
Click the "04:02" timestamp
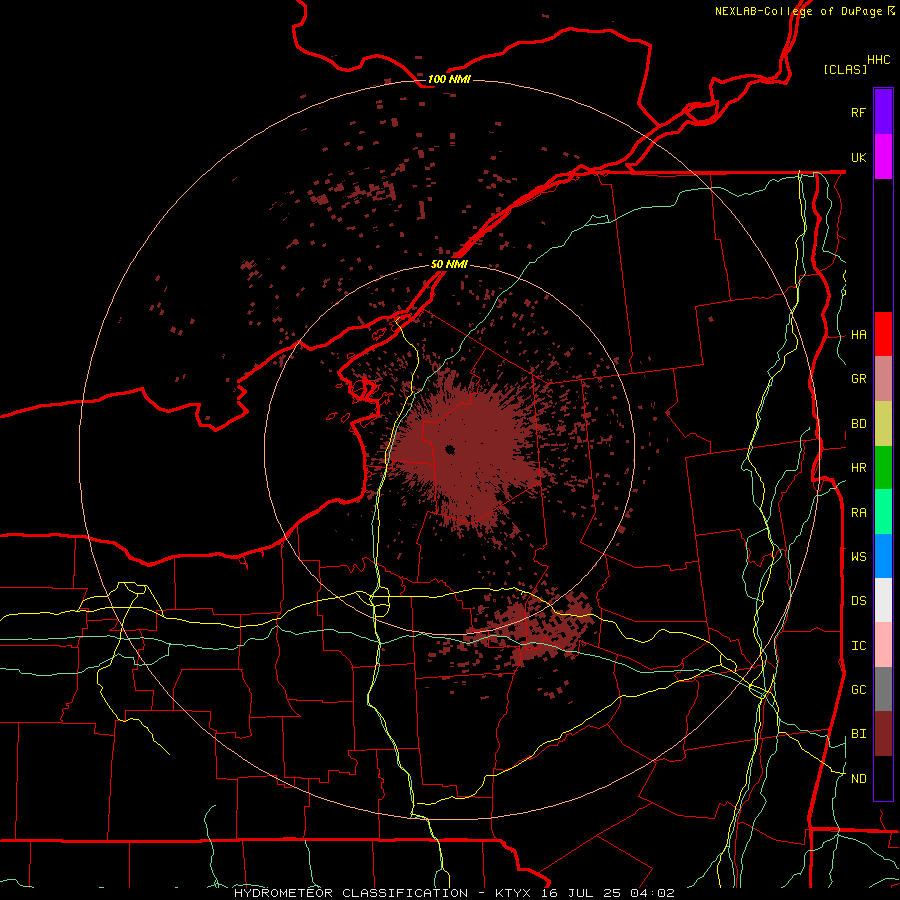[x=652, y=893]
